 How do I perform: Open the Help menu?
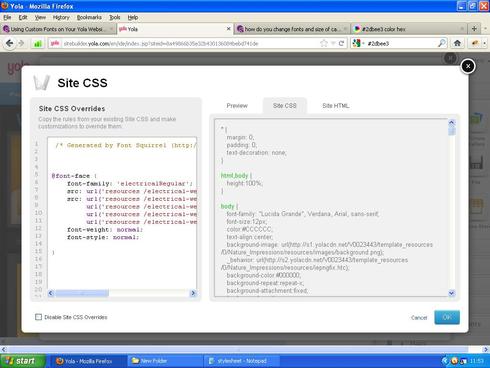[133, 17]
